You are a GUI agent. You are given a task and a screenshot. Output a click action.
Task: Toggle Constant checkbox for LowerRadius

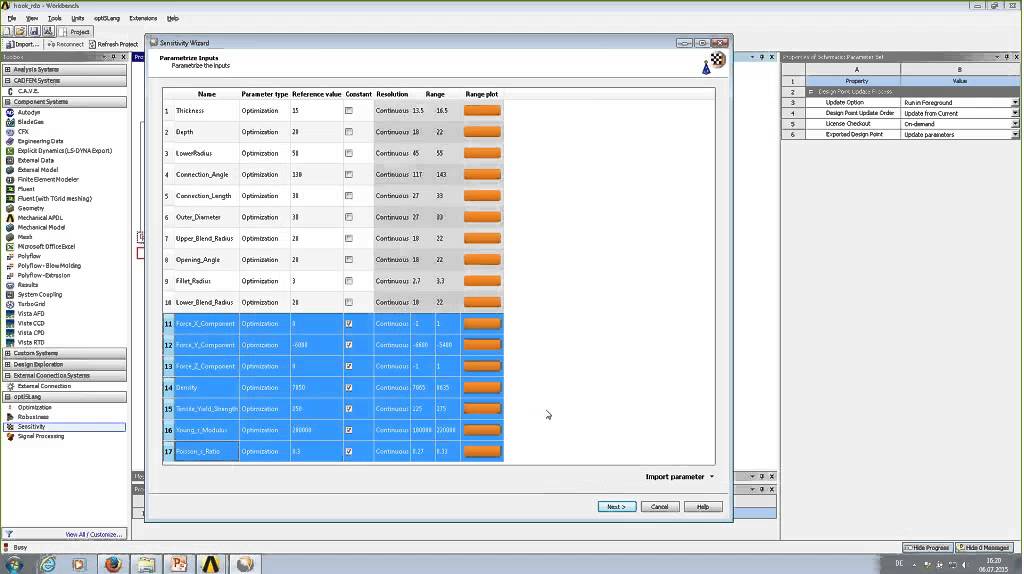[x=349, y=153]
